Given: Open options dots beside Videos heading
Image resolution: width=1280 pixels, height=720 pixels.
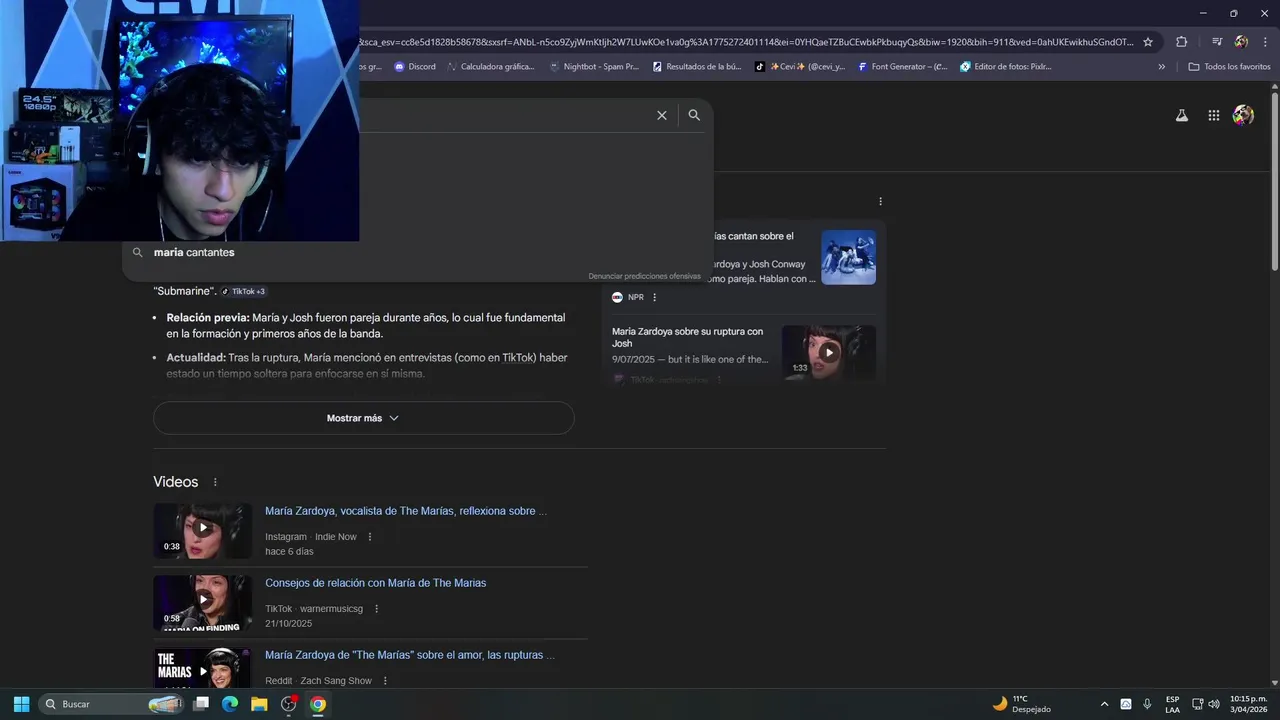Looking at the screenshot, I should (x=215, y=482).
